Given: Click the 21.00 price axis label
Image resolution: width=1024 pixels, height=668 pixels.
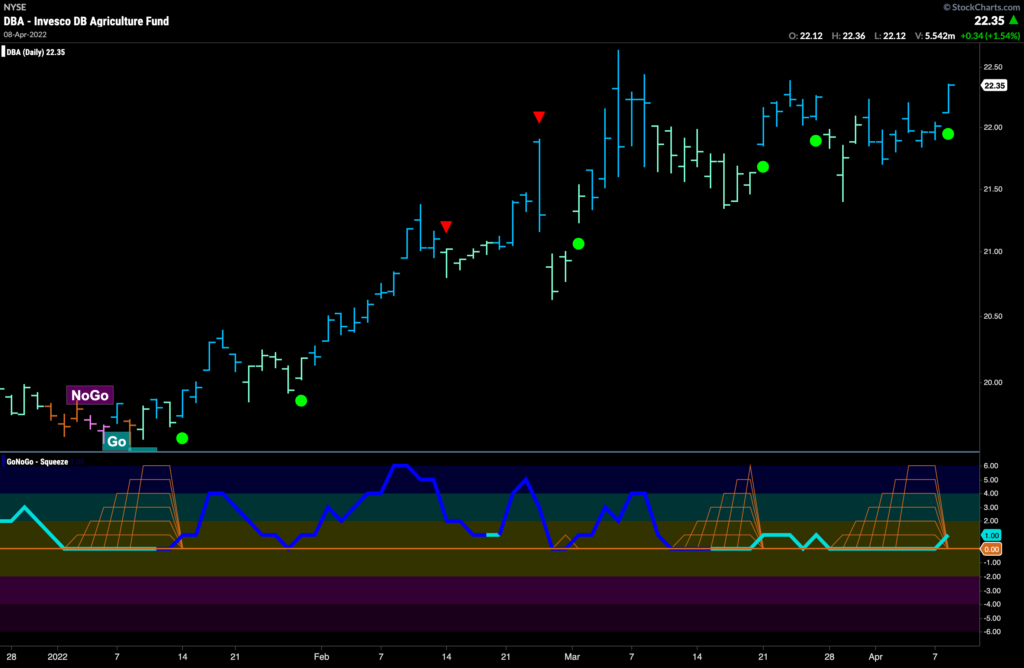Looking at the screenshot, I should [x=993, y=251].
